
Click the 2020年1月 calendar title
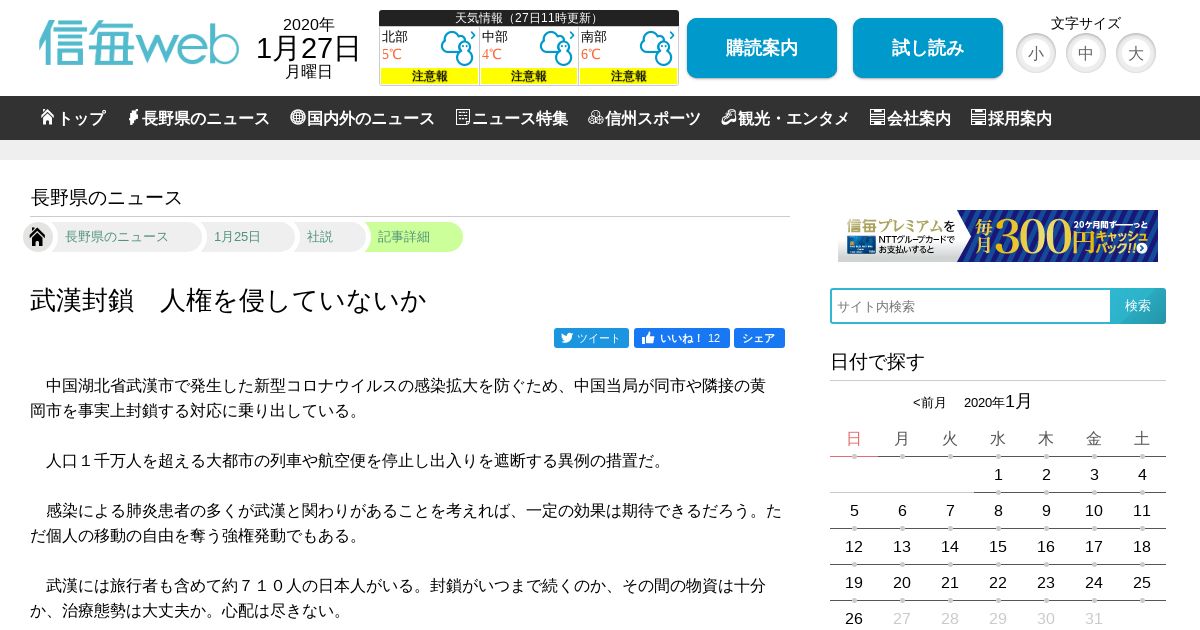tap(998, 402)
